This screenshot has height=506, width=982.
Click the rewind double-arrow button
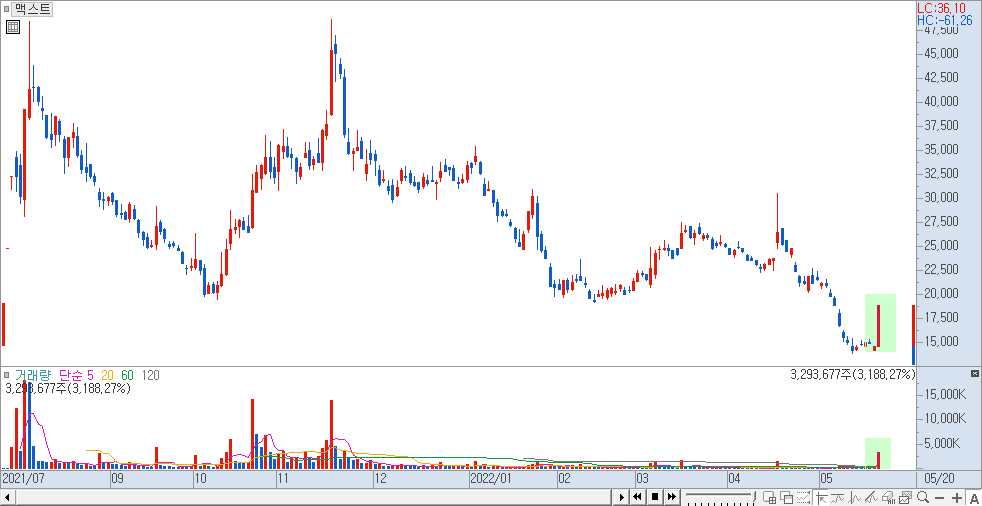(x=638, y=497)
